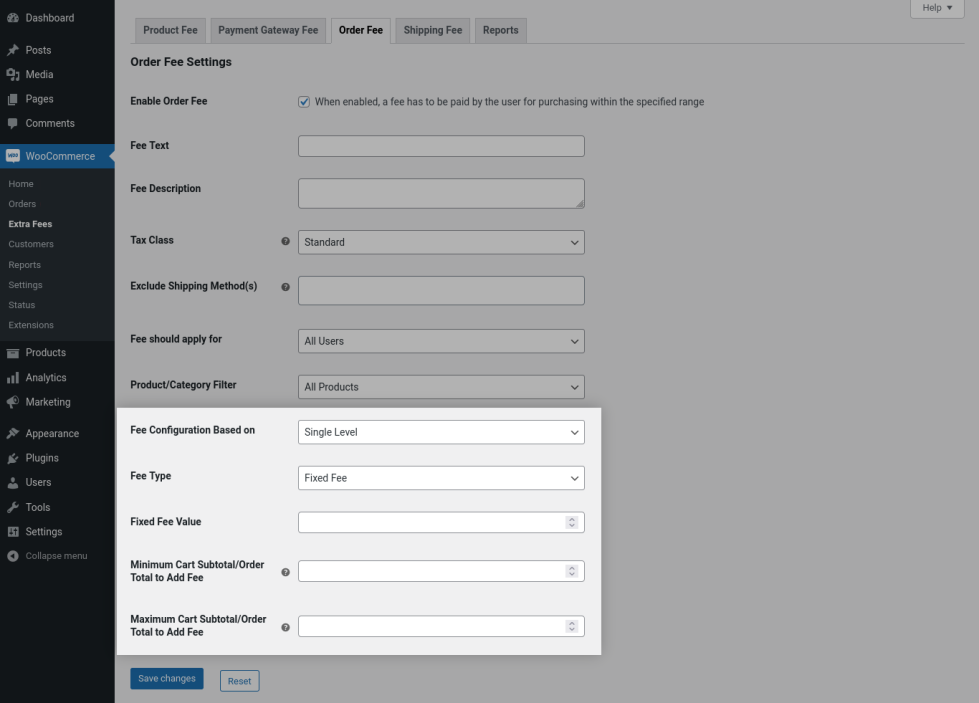Click the Save changes button
This screenshot has width=979, height=703.
(x=166, y=679)
